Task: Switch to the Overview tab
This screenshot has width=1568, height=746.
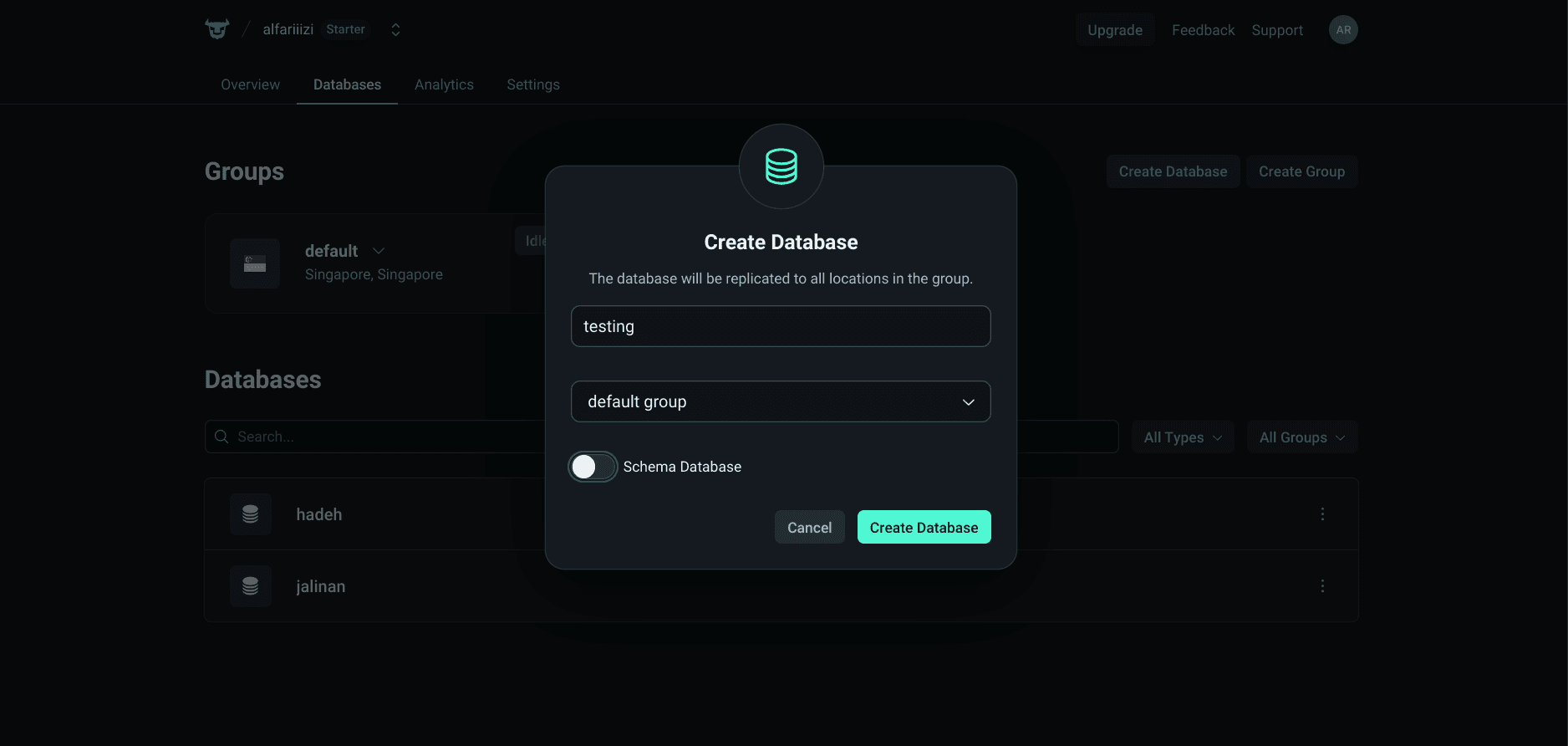Action: pos(250,84)
